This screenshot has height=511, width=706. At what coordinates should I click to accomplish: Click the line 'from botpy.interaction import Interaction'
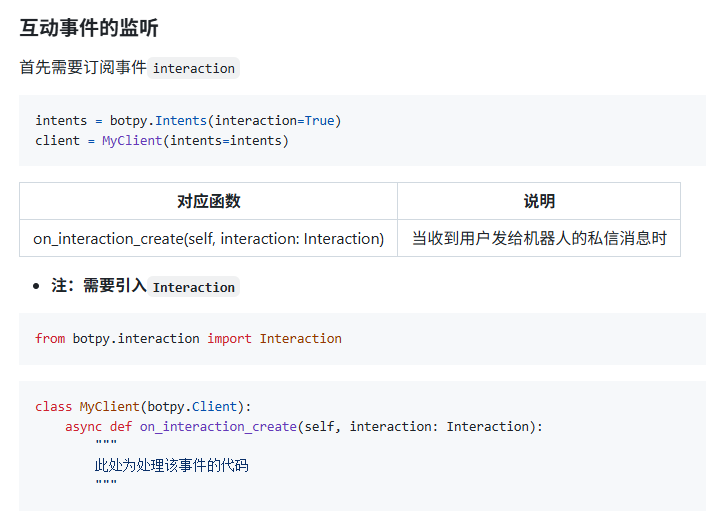click(x=188, y=339)
